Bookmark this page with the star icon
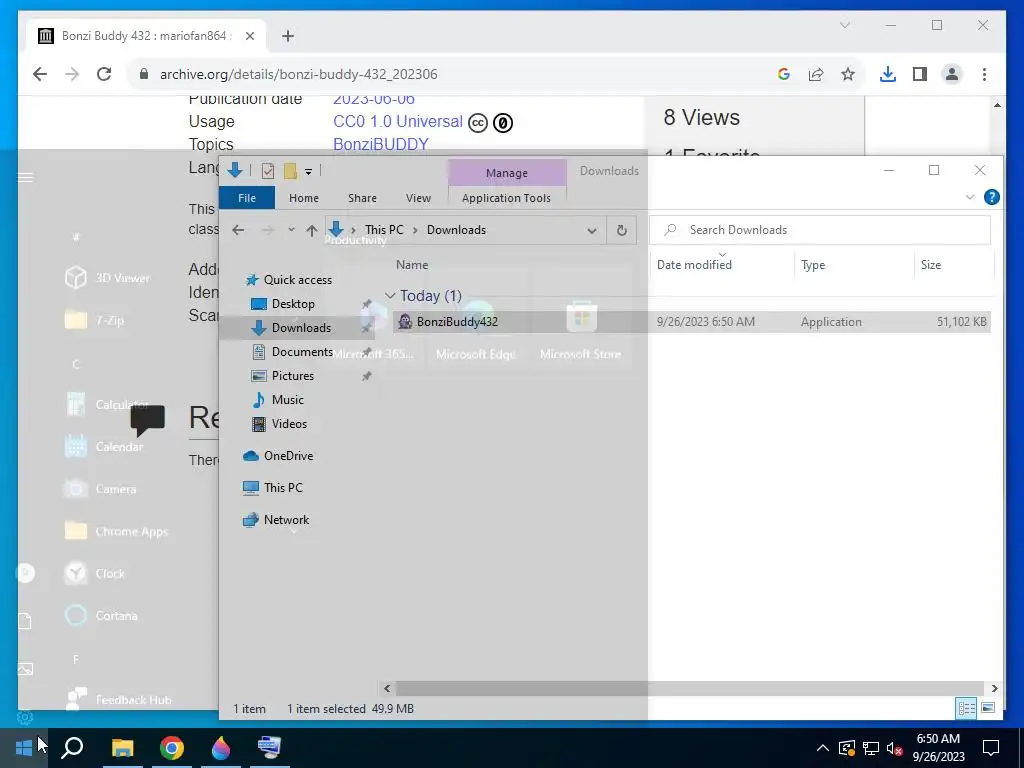 (x=848, y=74)
